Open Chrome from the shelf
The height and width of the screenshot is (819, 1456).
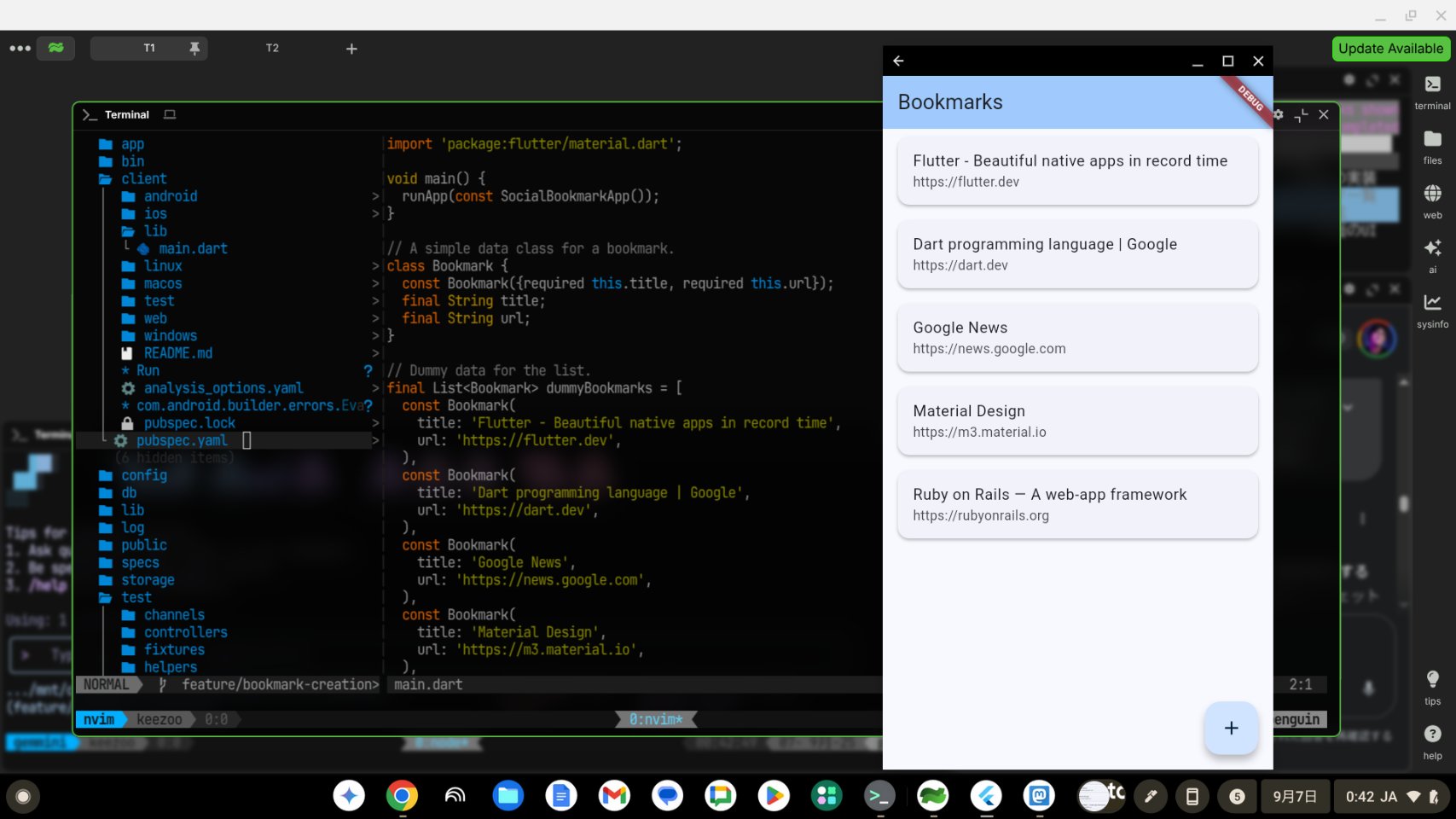coord(402,796)
